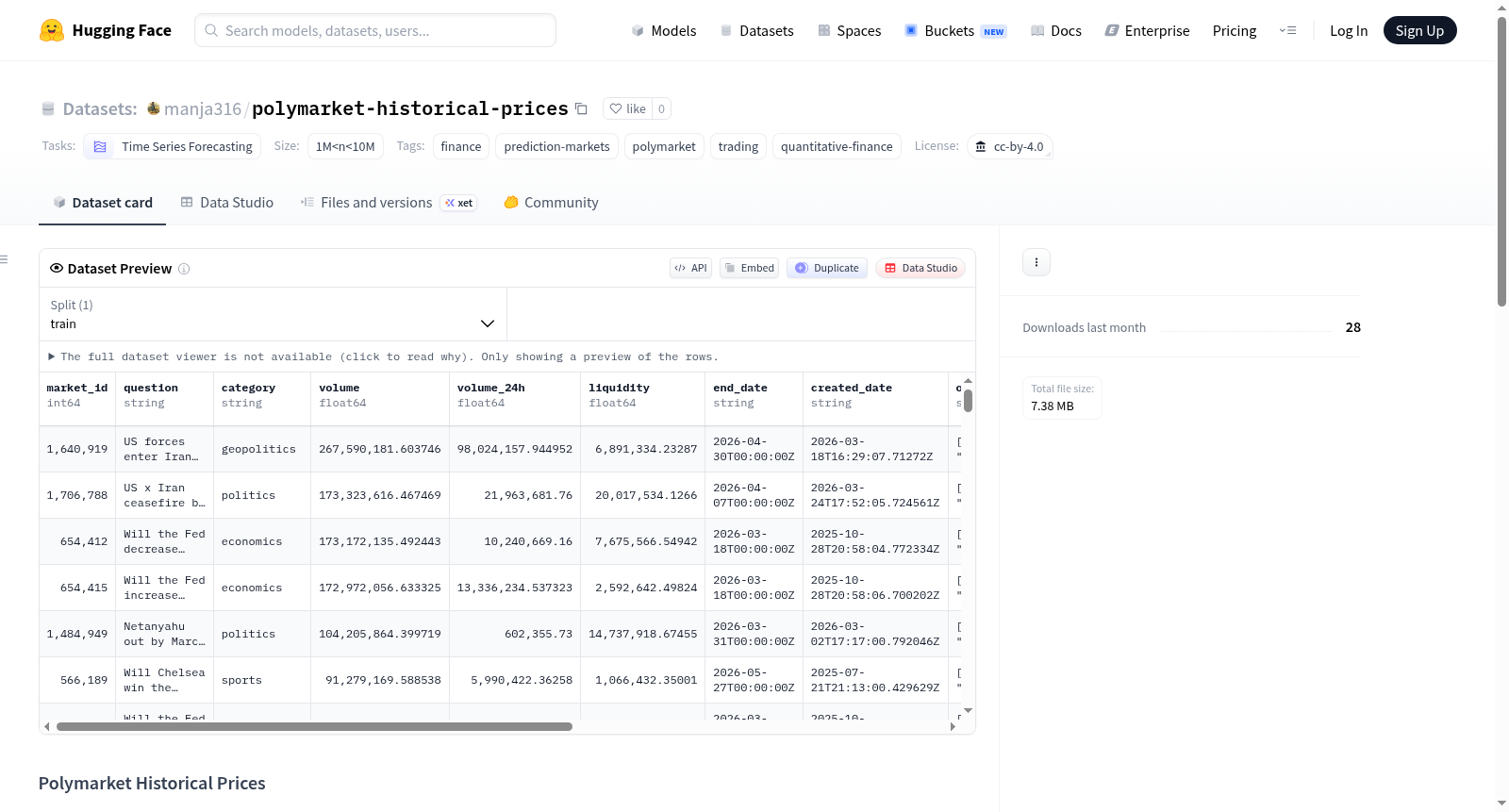Select the cc-by-4.0 license tag
Image resolution: width=1509 pixels, height=812 pixels.
tap(1009, 146)
